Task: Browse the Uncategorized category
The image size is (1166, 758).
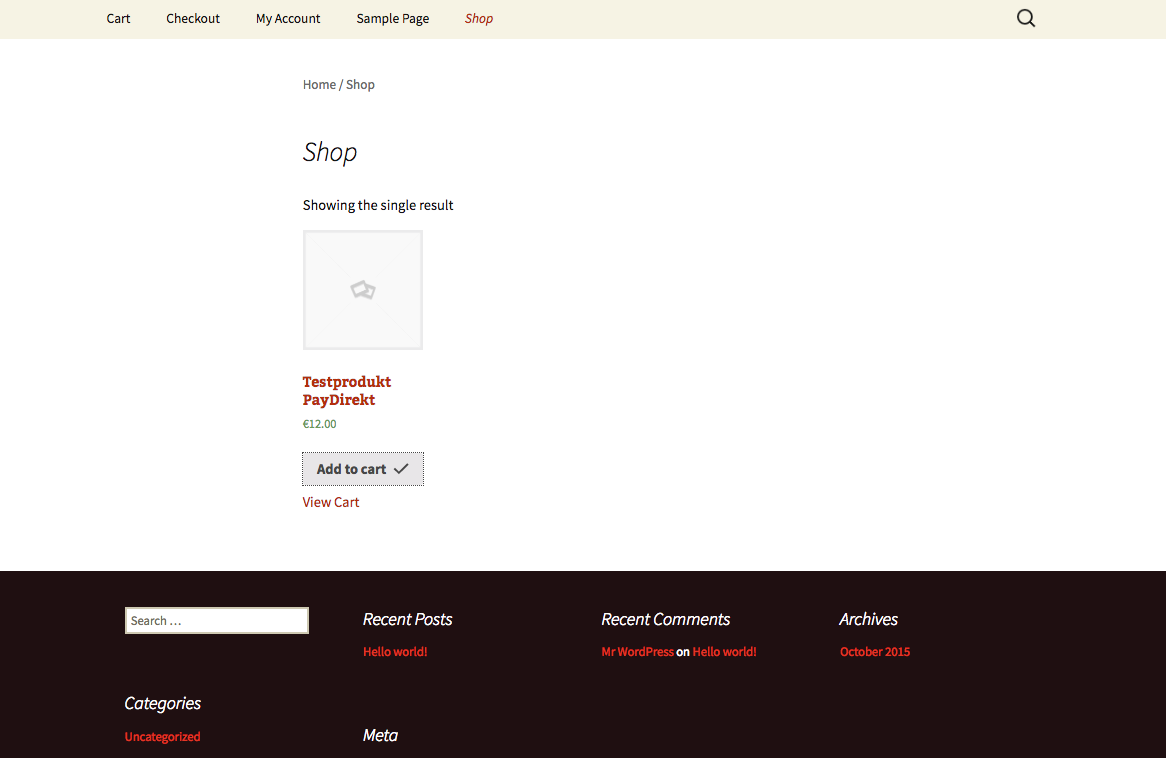Action: point(162,737)
